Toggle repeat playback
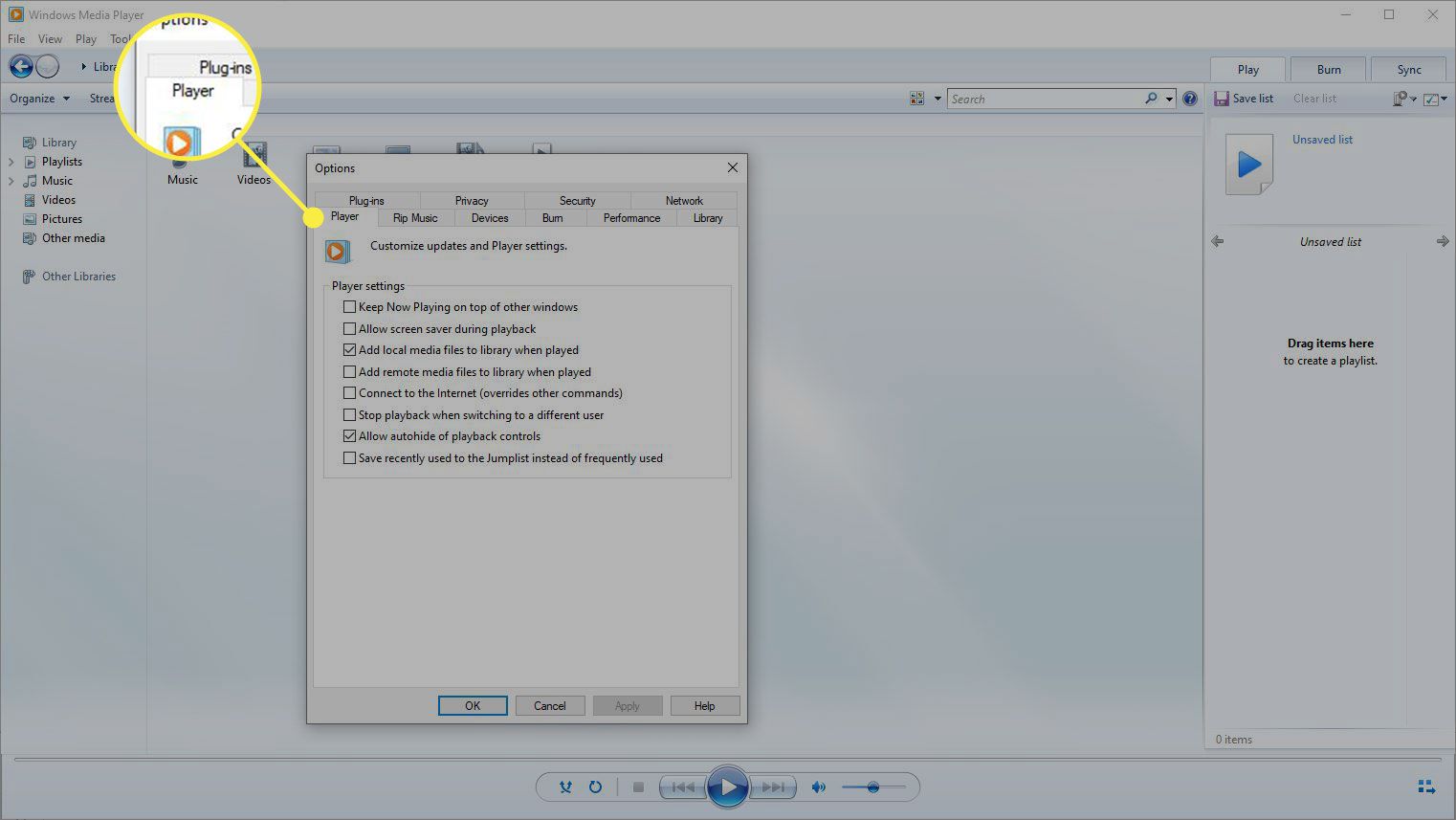Screen dimensions: 1456x820 [x=595, y=787]
